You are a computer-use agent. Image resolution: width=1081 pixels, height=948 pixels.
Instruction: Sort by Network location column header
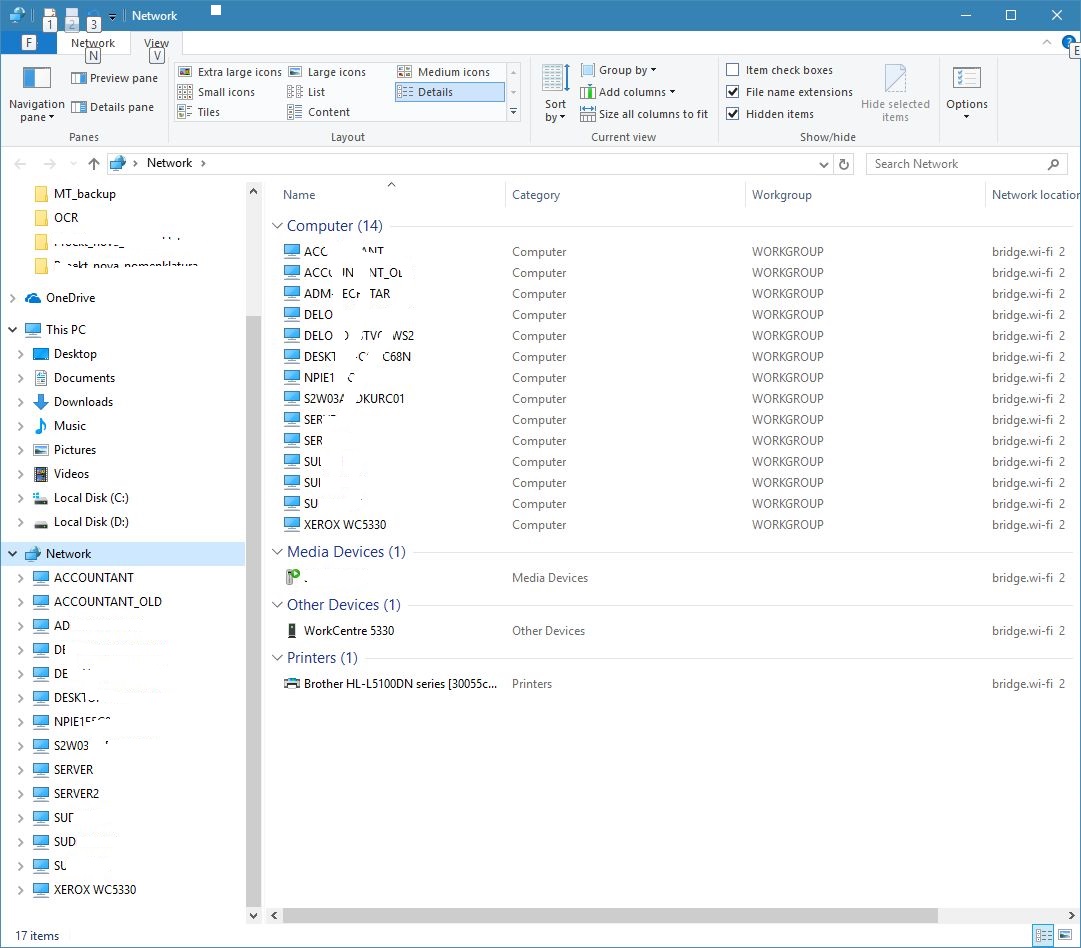click(1034, 195)
